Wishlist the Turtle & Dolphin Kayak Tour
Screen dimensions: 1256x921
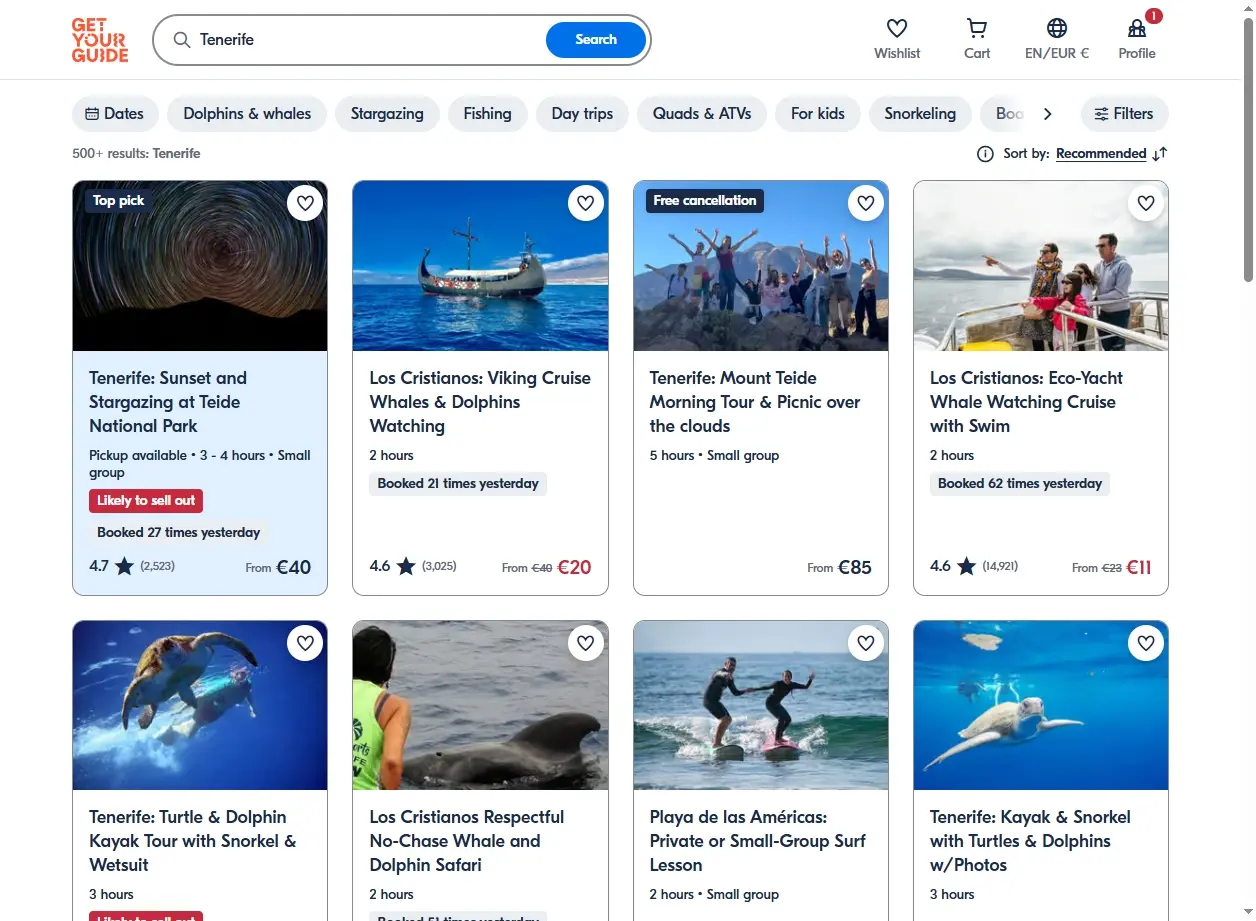305,643
